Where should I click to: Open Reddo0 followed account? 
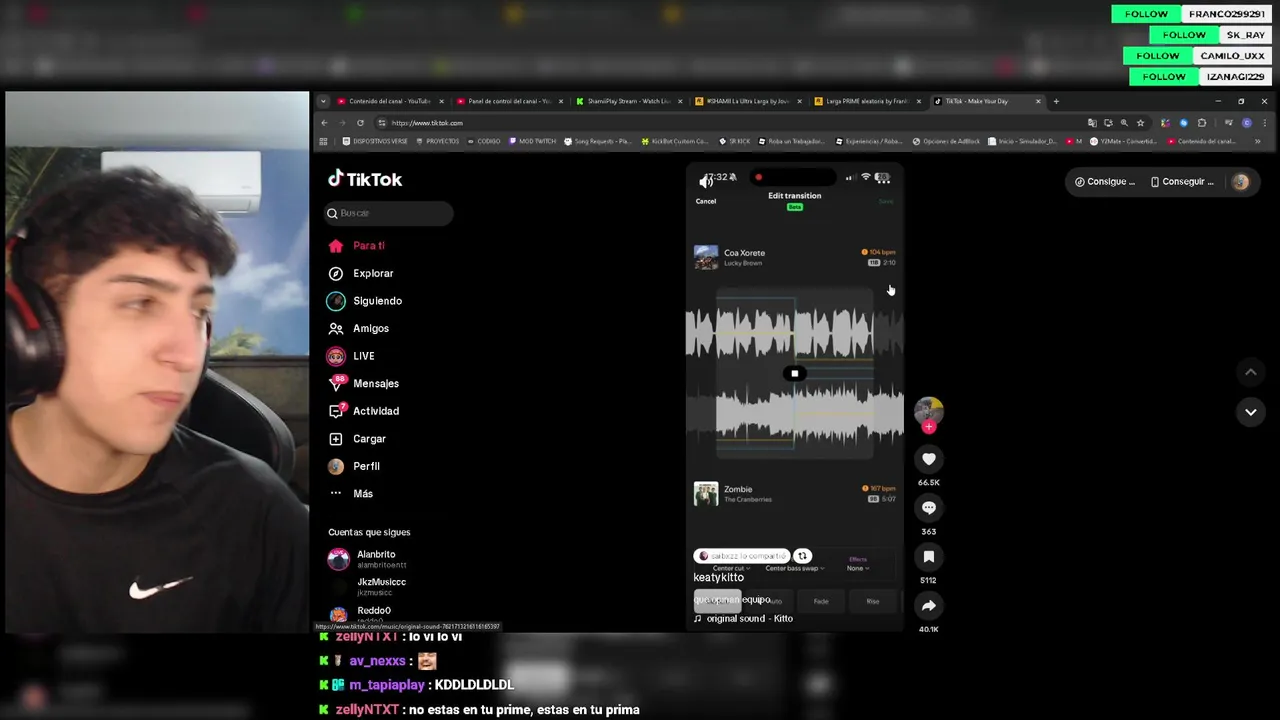[360, 614]
